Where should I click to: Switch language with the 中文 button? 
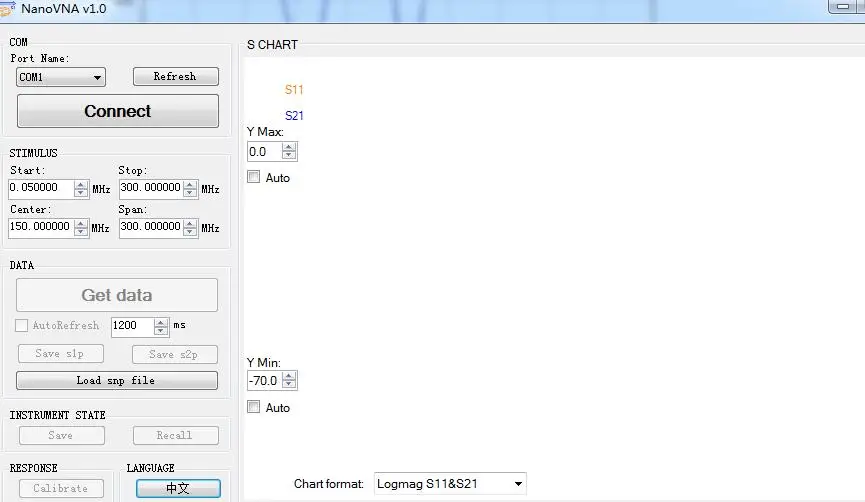pyautogui.click(x=178, y=488)
